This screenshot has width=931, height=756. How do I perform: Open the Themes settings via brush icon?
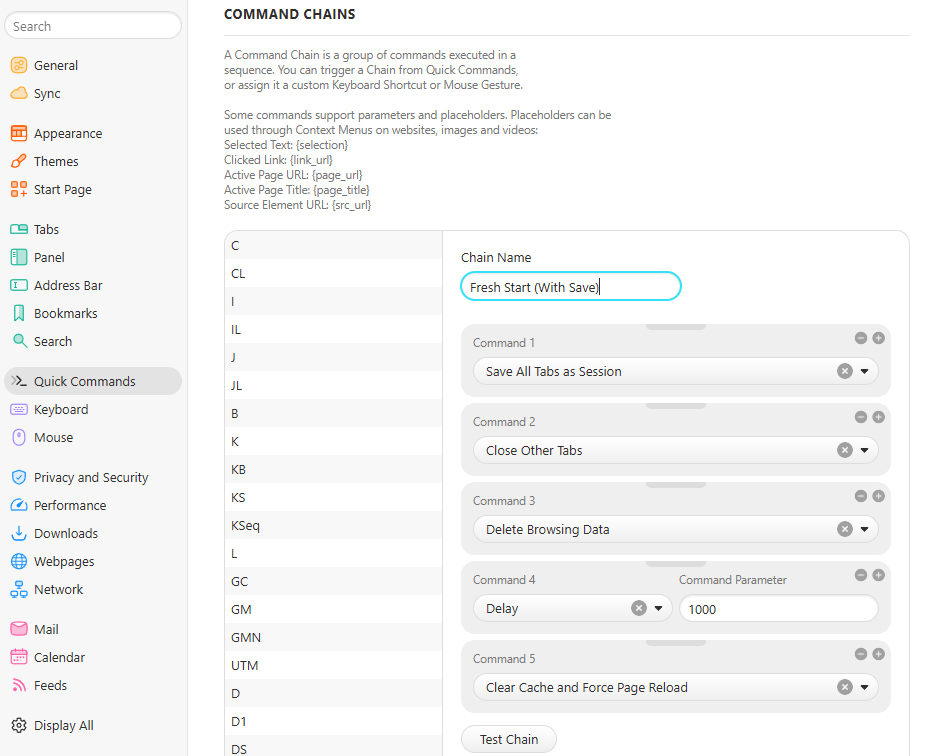19,161
